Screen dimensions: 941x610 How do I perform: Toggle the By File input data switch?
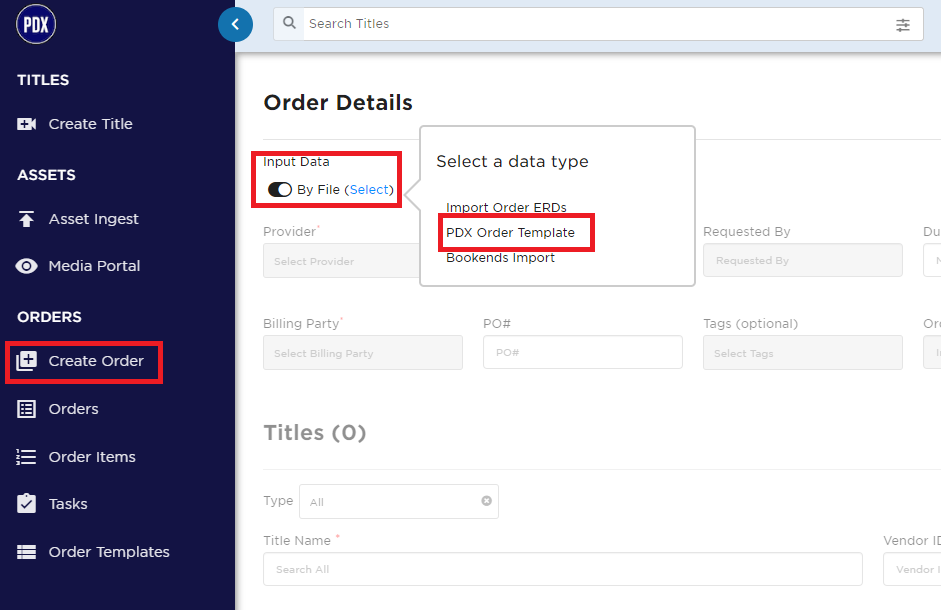pyautogui.click(x=280, y=190)
